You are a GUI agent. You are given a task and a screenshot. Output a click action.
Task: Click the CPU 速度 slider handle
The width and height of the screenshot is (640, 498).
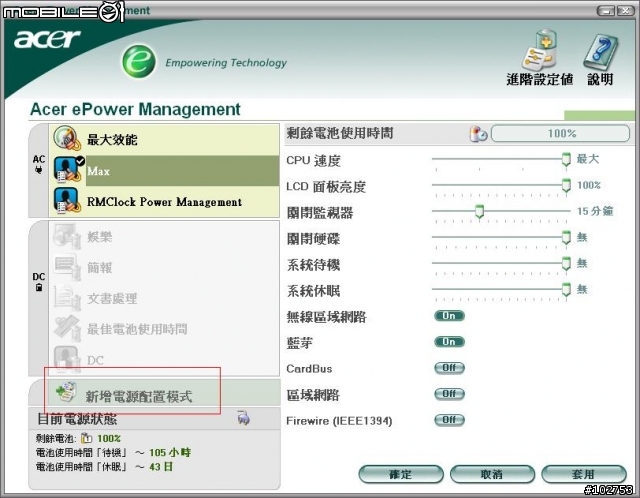[566, 159]
